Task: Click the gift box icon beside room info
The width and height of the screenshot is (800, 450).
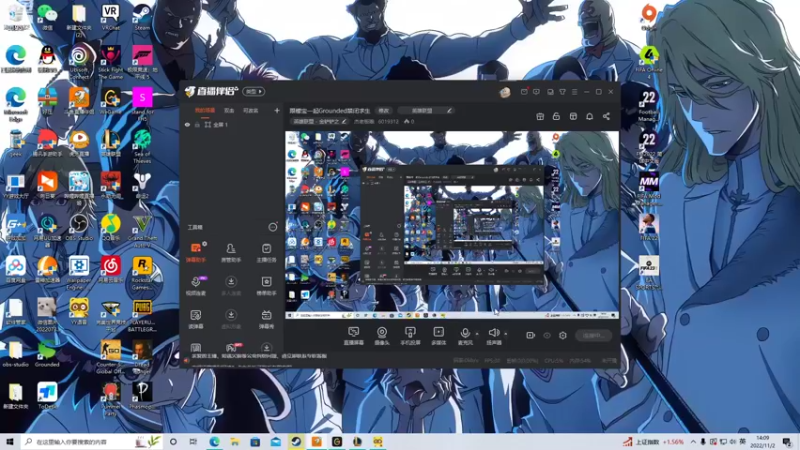Action: pyautogui.click(x=540, y=116)
